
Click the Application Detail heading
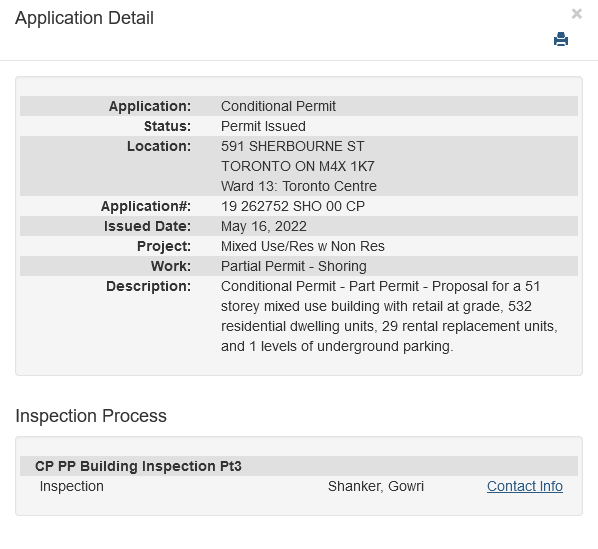point(84,18)
